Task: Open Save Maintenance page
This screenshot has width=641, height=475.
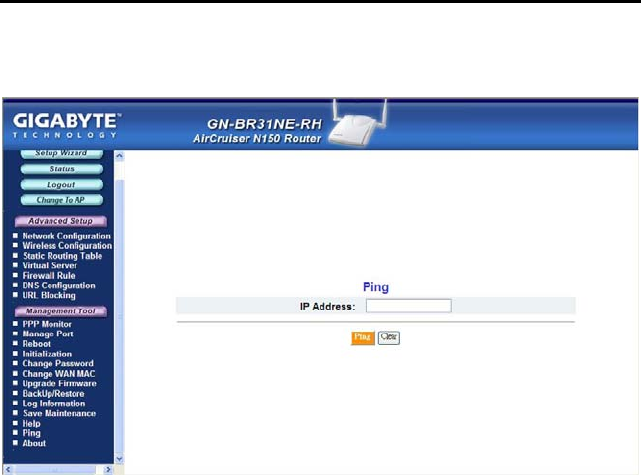Action: click(x=59, y=413)
